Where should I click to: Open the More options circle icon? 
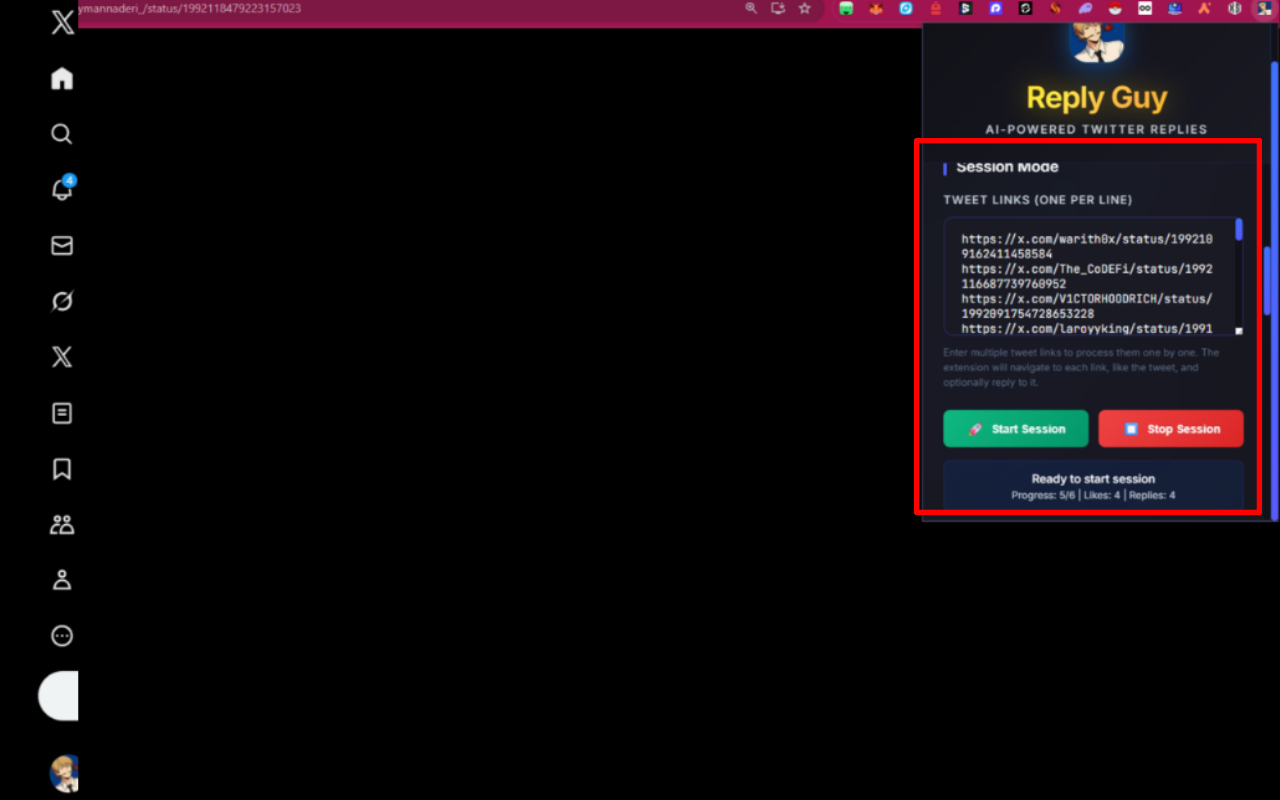tap(62, 636)
